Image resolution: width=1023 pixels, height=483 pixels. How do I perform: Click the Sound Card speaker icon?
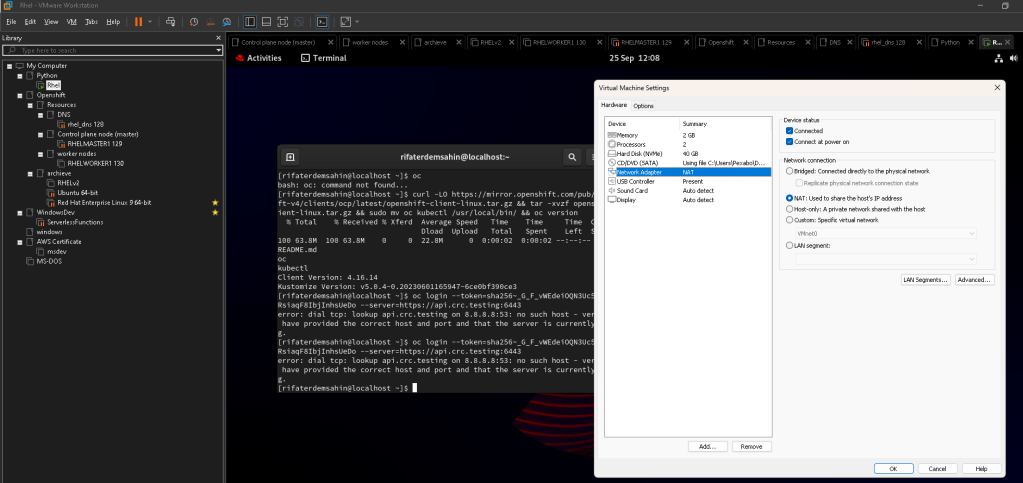[611, 191]
